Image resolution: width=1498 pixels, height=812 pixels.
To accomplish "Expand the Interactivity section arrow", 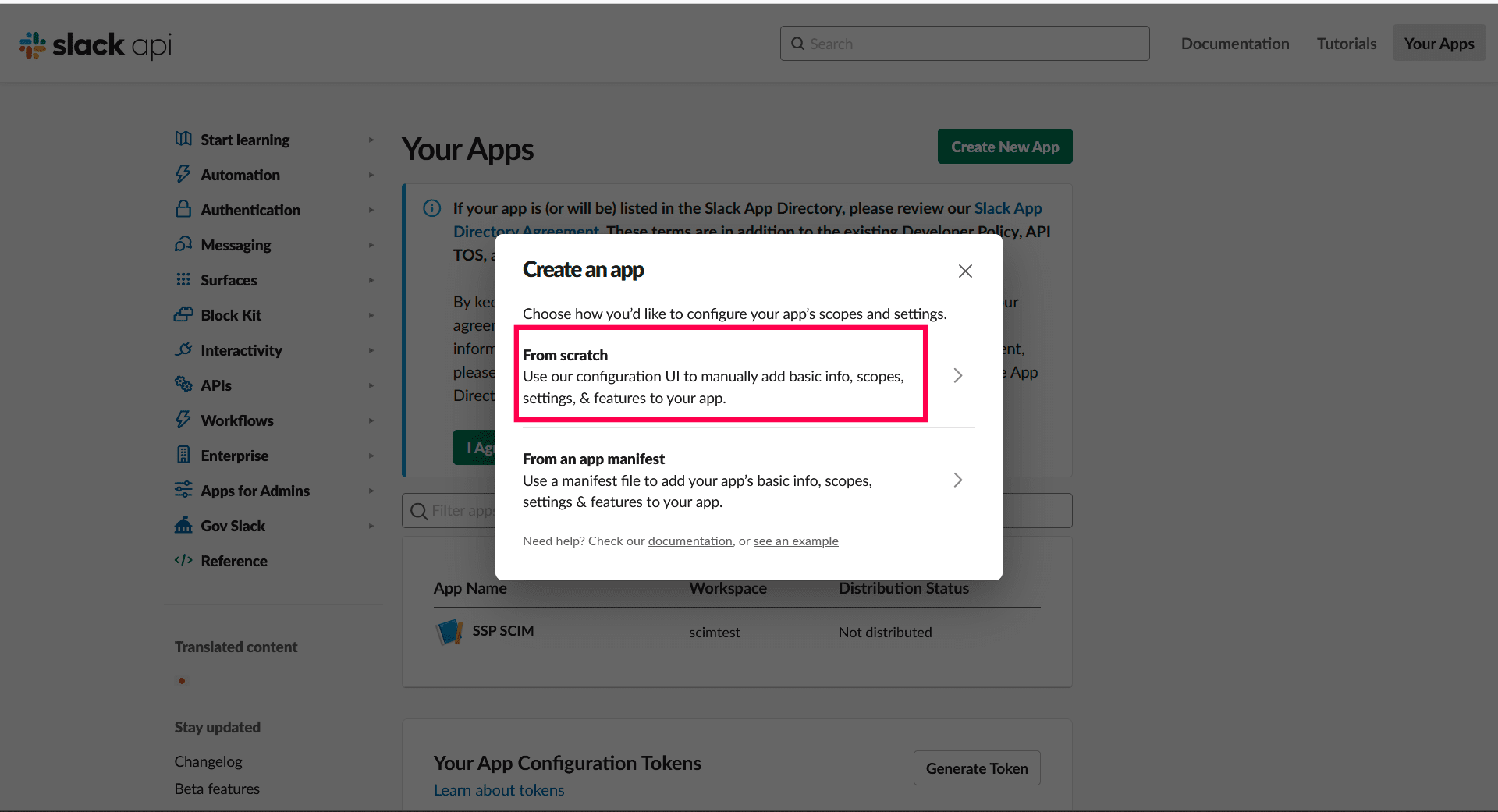I will pos(371,350).
